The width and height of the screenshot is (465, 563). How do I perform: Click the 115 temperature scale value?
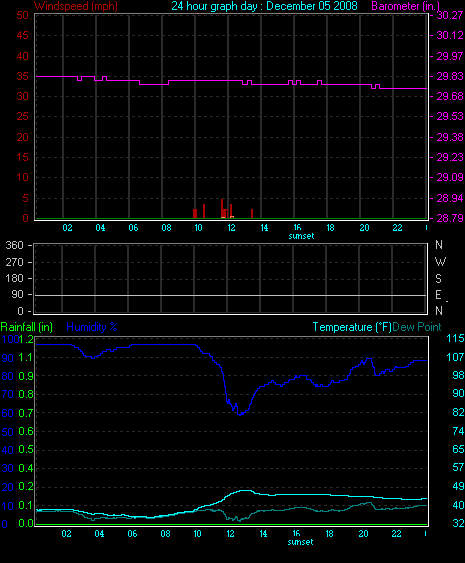pyautogui.click(x=455, y=338)
